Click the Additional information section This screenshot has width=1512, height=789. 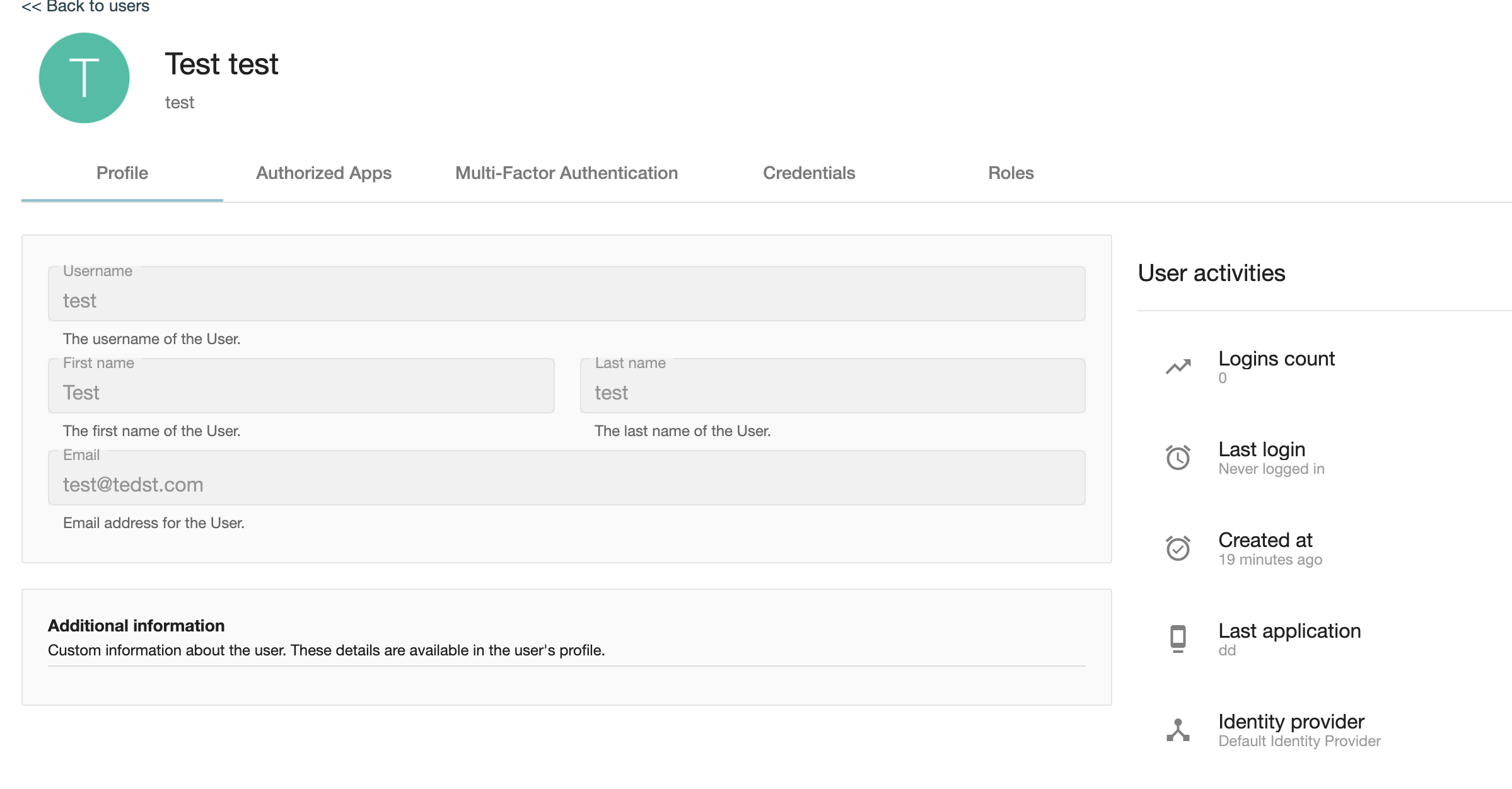point(136,626)
